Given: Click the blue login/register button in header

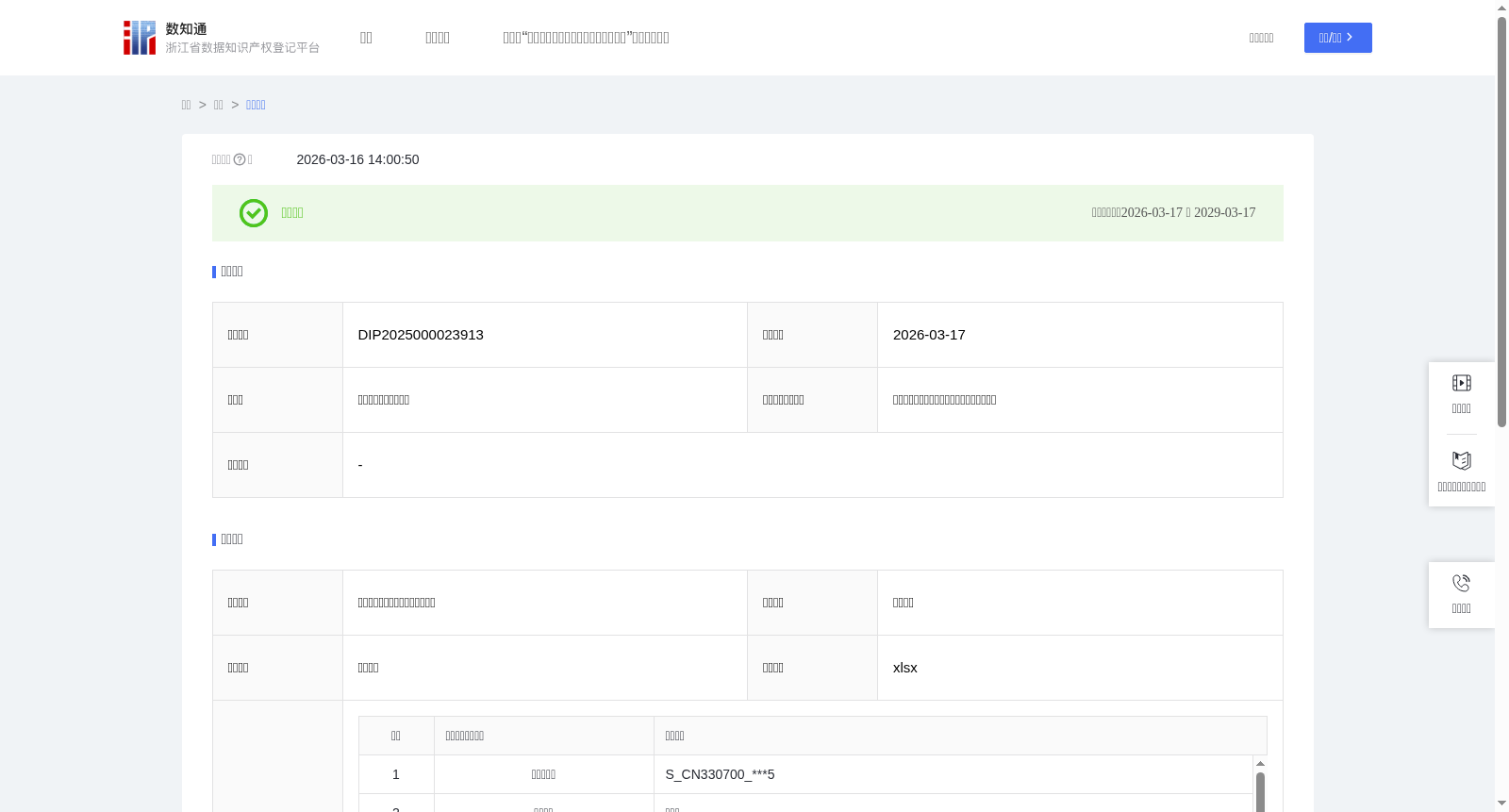Looking at the screenshot, I should (x=1338, y=38).
